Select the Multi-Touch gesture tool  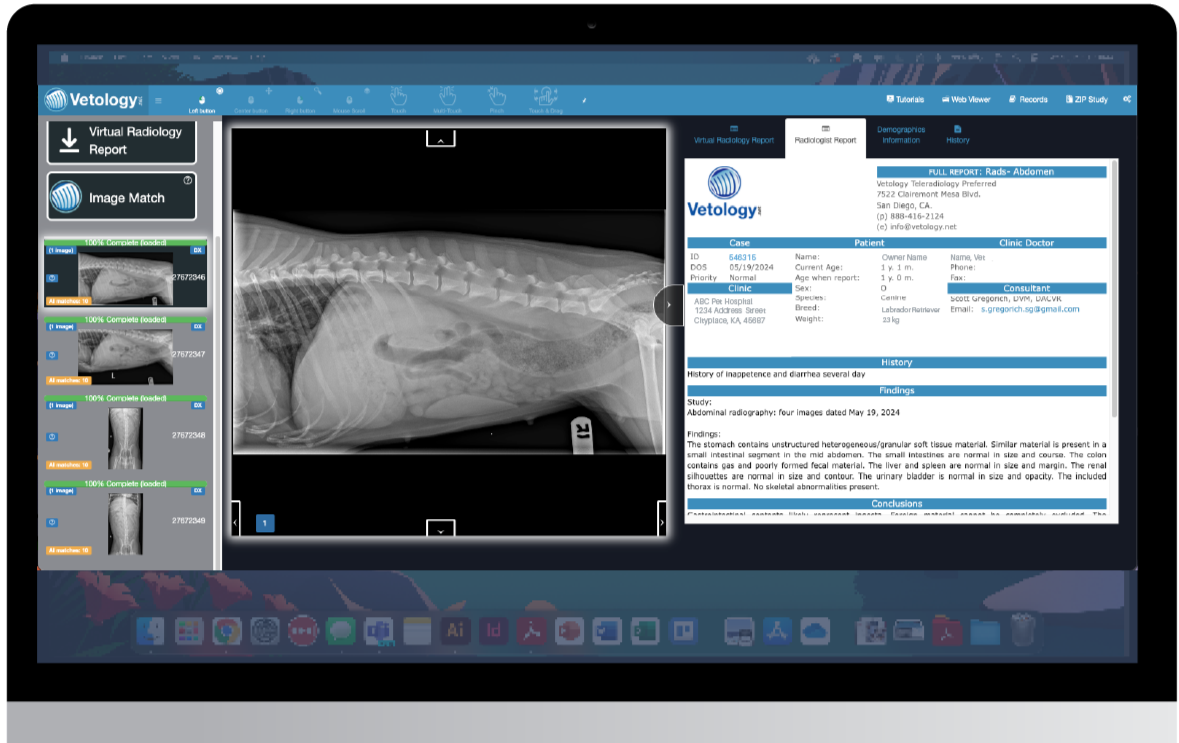[x=446, y=98]
